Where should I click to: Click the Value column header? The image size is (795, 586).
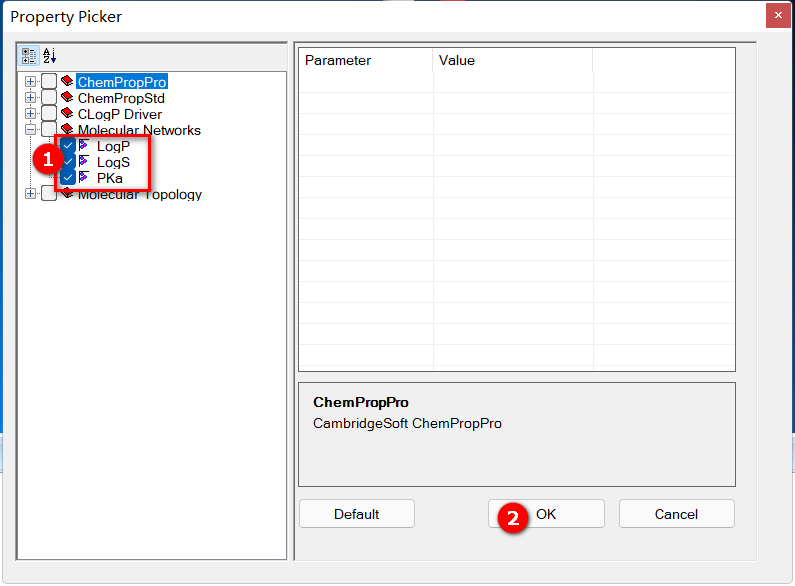[513, 60]
